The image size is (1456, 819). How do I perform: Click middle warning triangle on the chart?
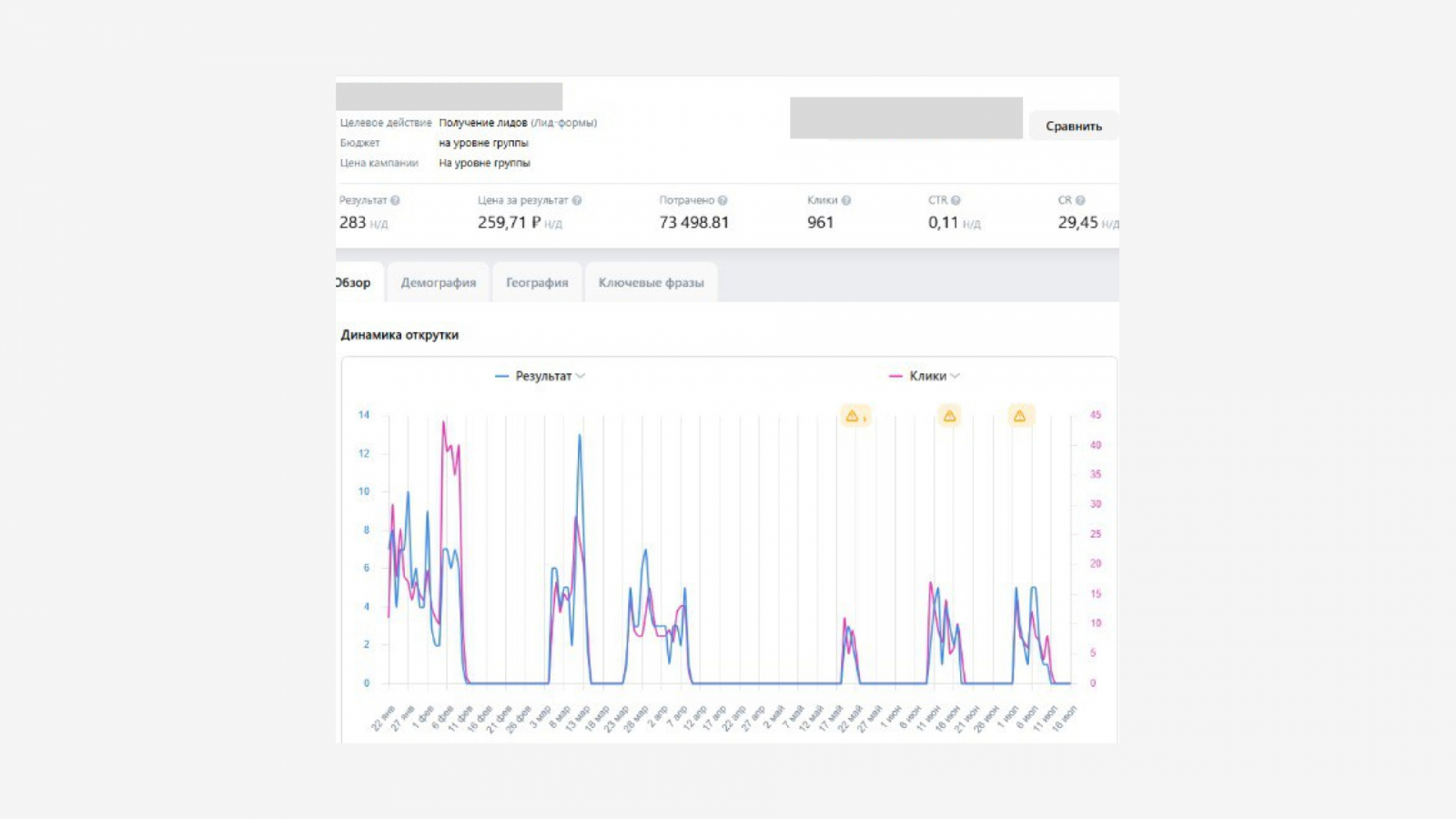tap(949, 416)
